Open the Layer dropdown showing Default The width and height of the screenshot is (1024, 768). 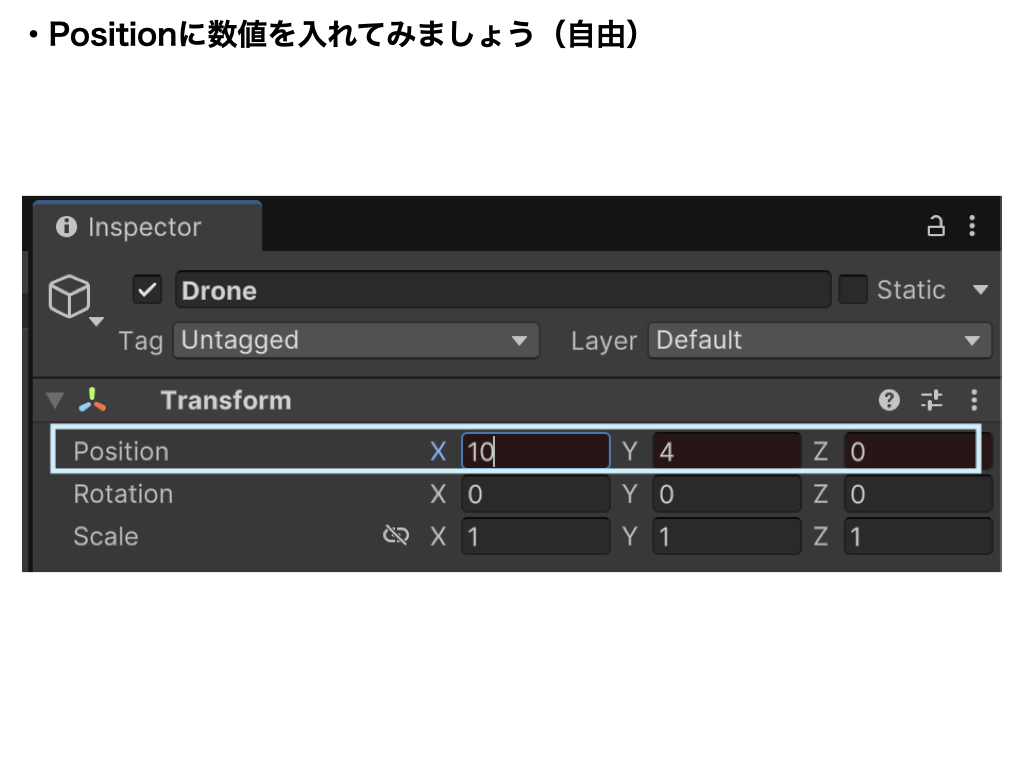click(820, 340)
